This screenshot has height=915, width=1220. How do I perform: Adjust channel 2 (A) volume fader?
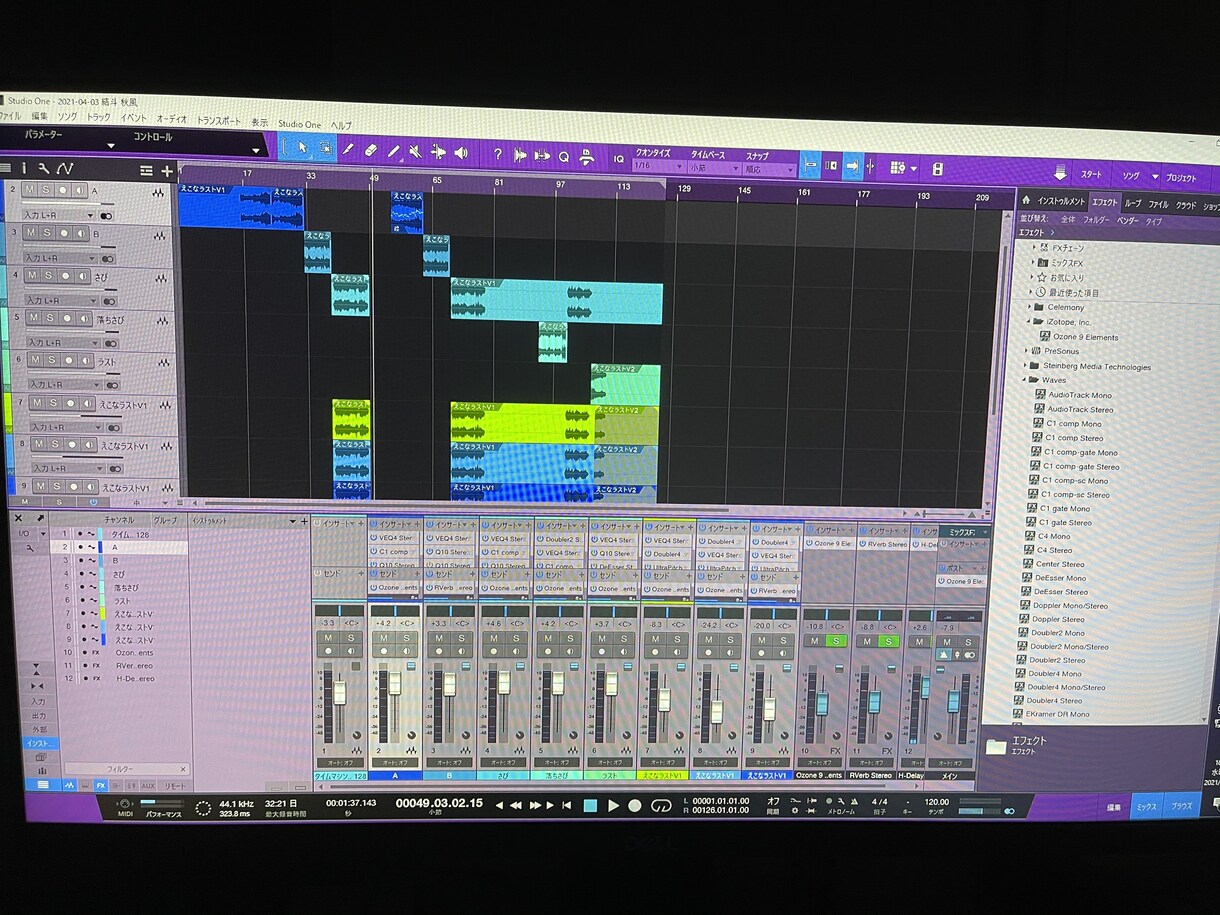click(x=394, y=686)
